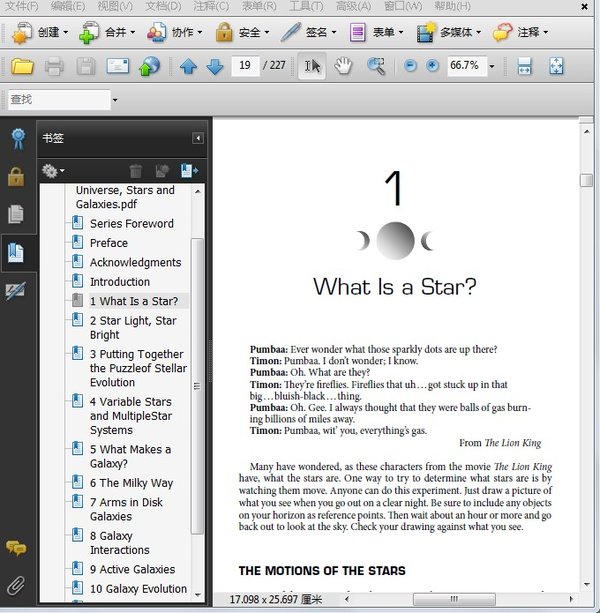Click the page number input field
Image resolution: width=600 pixels, height=613 pixels.
click(243, 67)
